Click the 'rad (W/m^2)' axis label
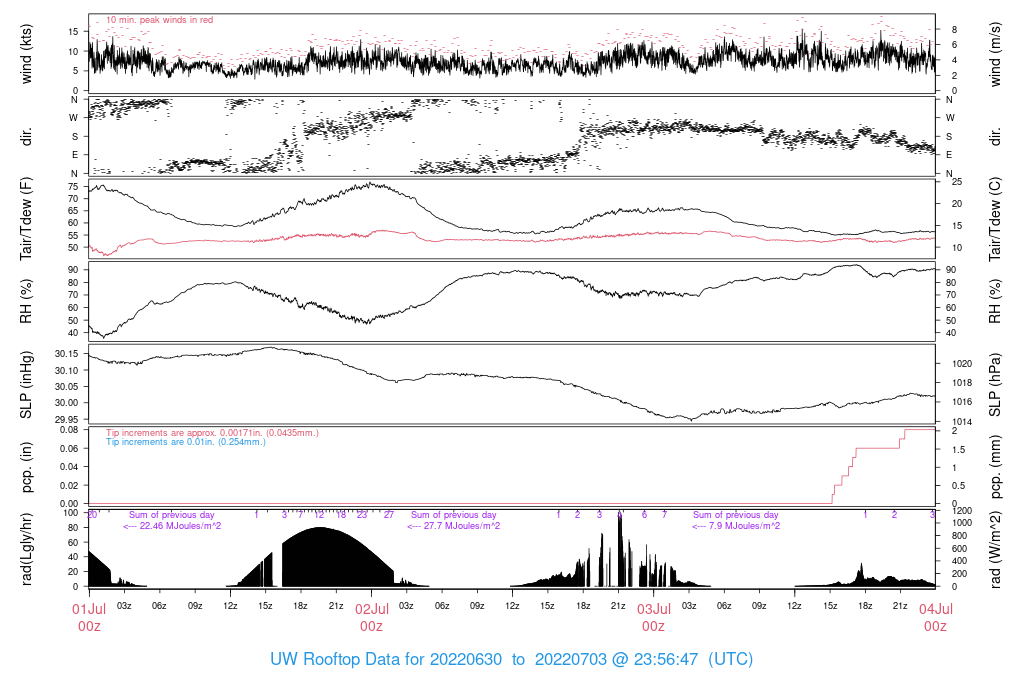1024x700 pixels. pos(995,549)
